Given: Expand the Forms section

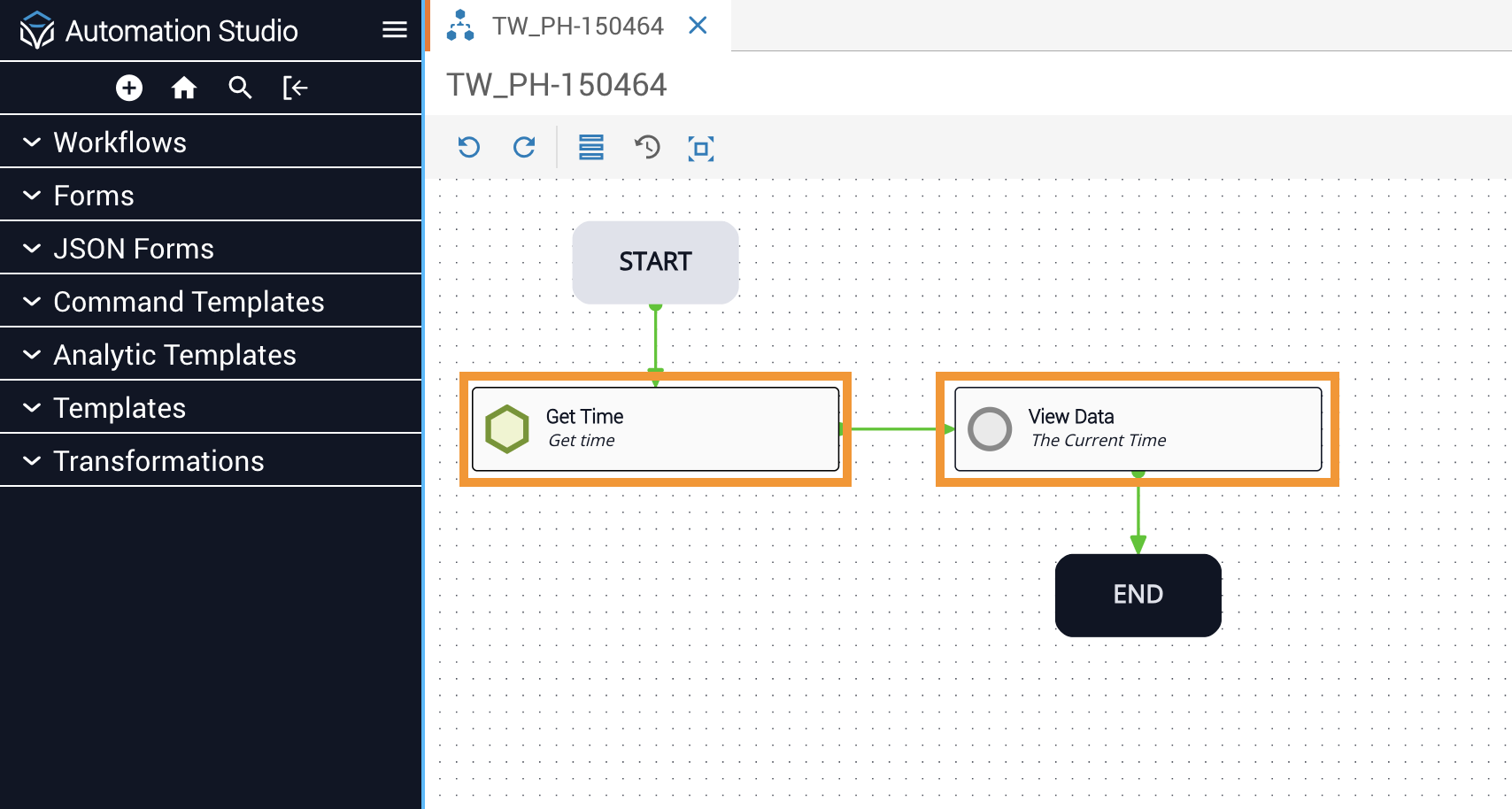Looking at the screenshot, I should pyautogui.click(x=94, y=196).
